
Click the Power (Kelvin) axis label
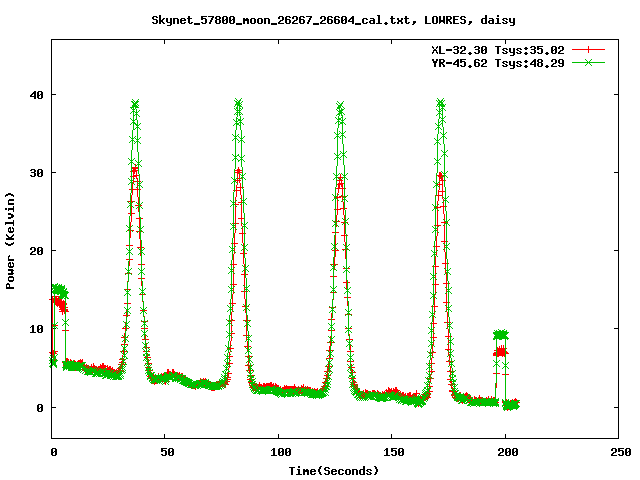click(10, 240)
